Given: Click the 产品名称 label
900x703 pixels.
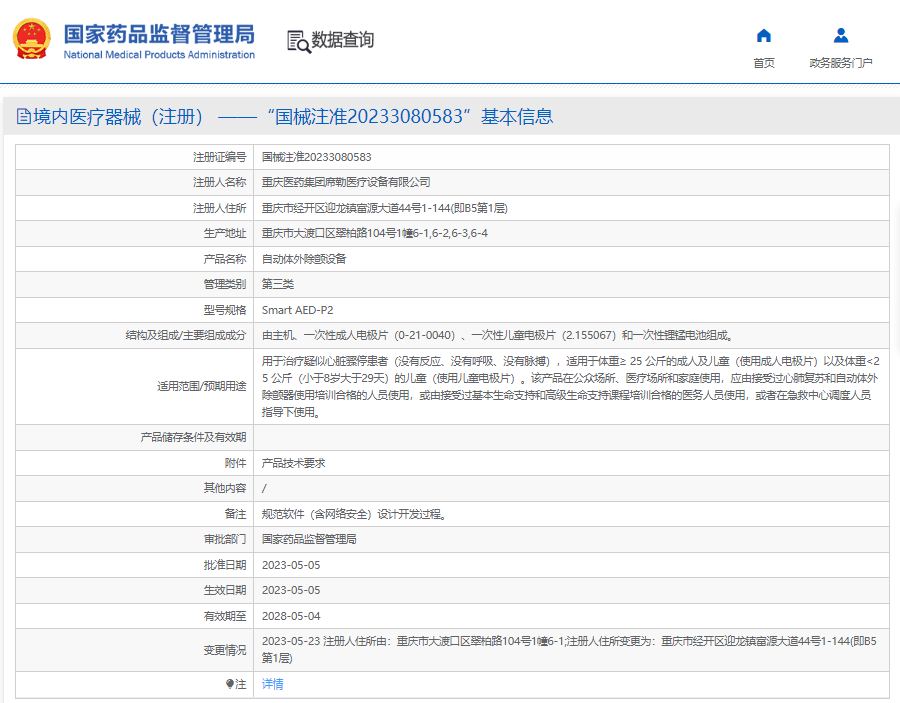Looking at the screenshot, I should (224, 259).
